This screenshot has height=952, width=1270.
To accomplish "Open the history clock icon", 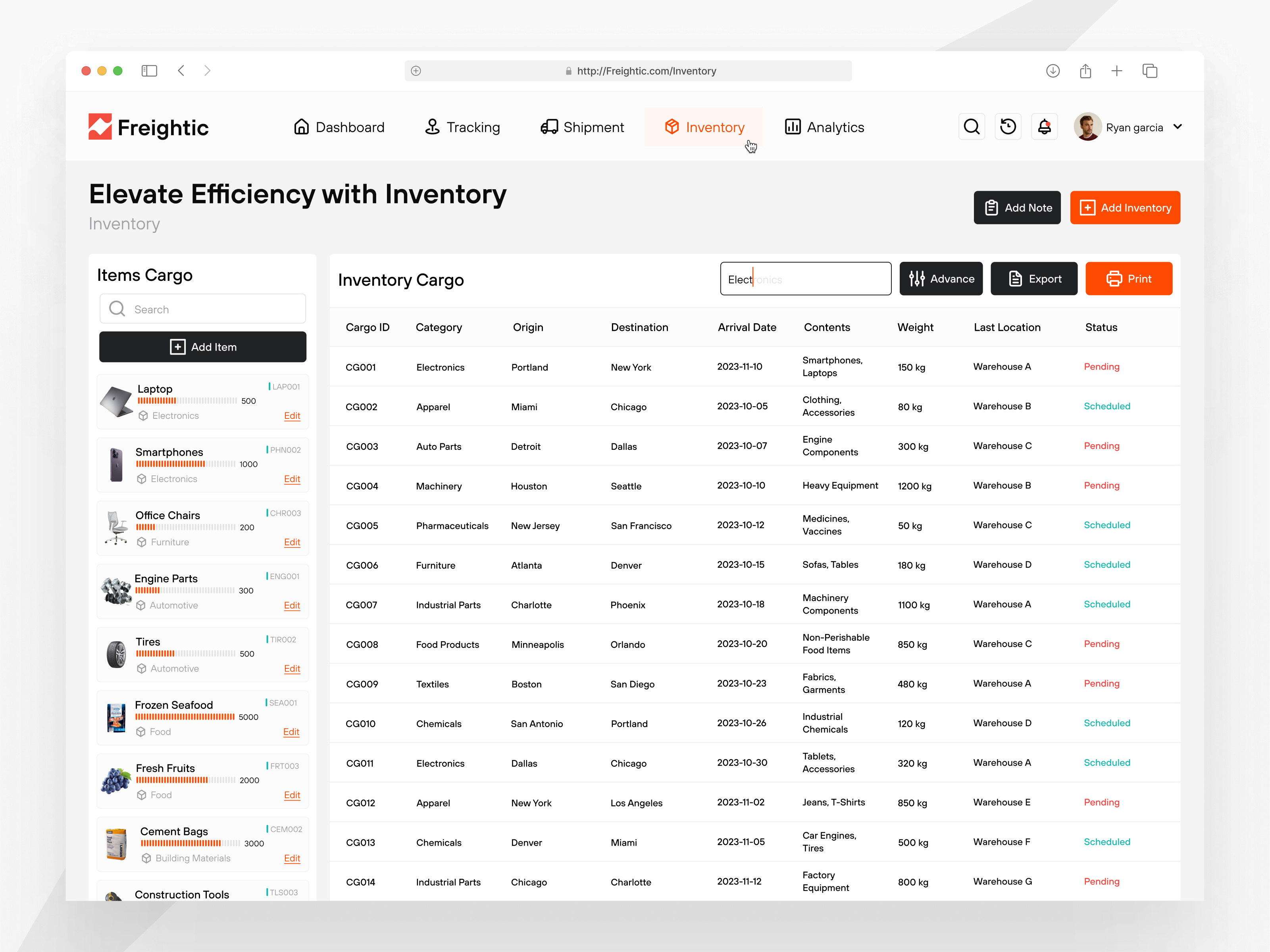I will point(1008,127).
